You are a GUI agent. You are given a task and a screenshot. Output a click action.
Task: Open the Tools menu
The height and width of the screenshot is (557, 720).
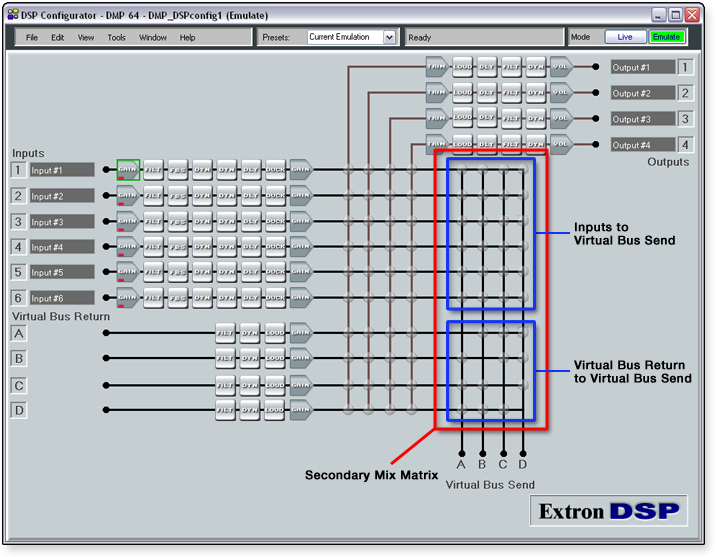tap(116, 37)
